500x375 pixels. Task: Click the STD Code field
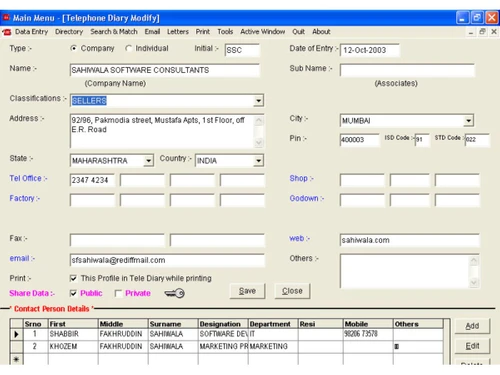(x=477, y=140)
